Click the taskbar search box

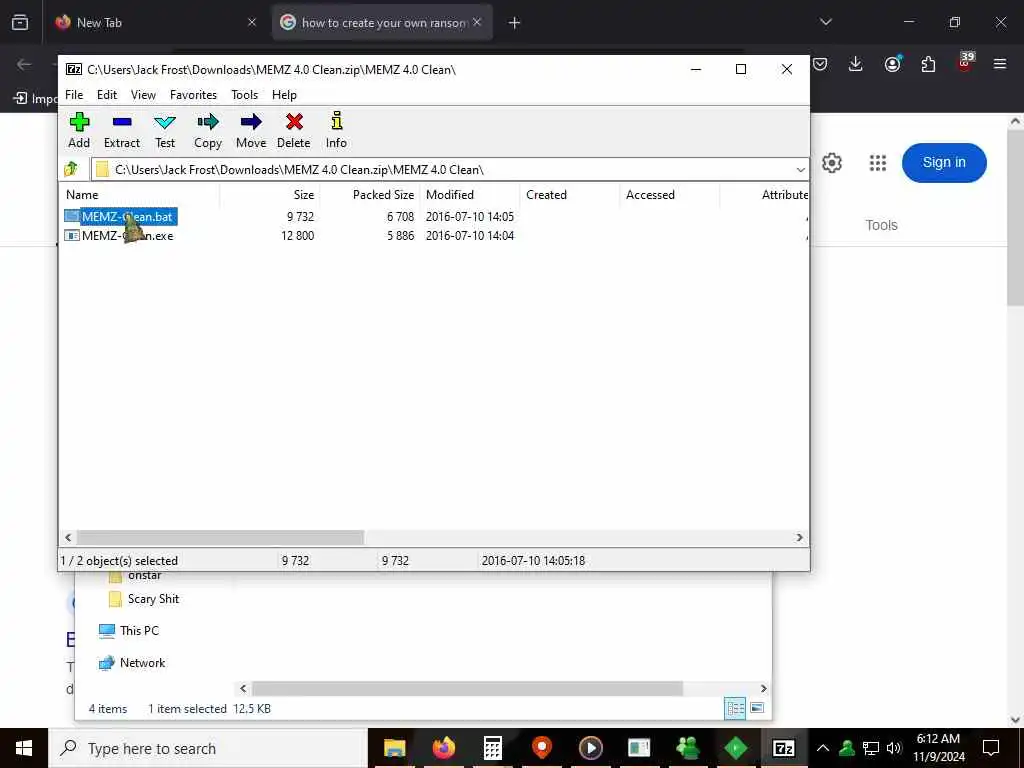208,748
